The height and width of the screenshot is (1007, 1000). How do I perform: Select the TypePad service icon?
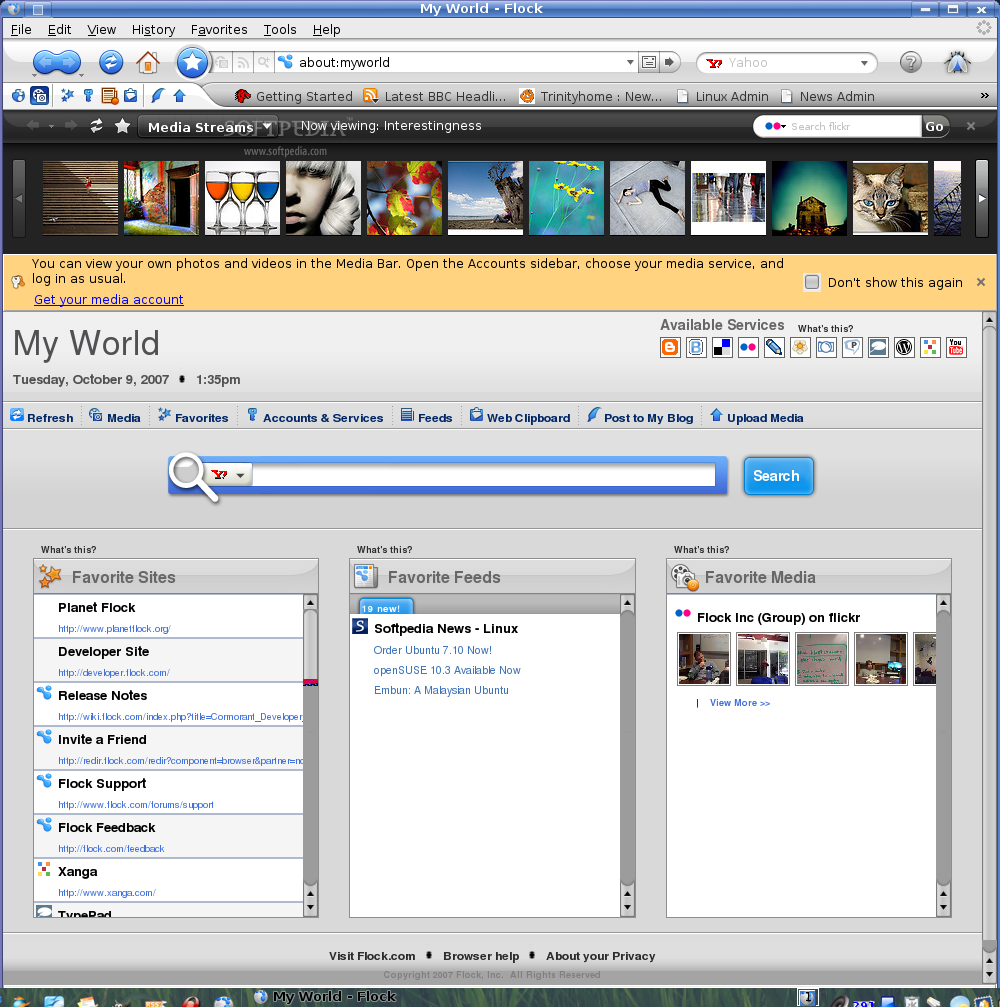pos(878,347)
